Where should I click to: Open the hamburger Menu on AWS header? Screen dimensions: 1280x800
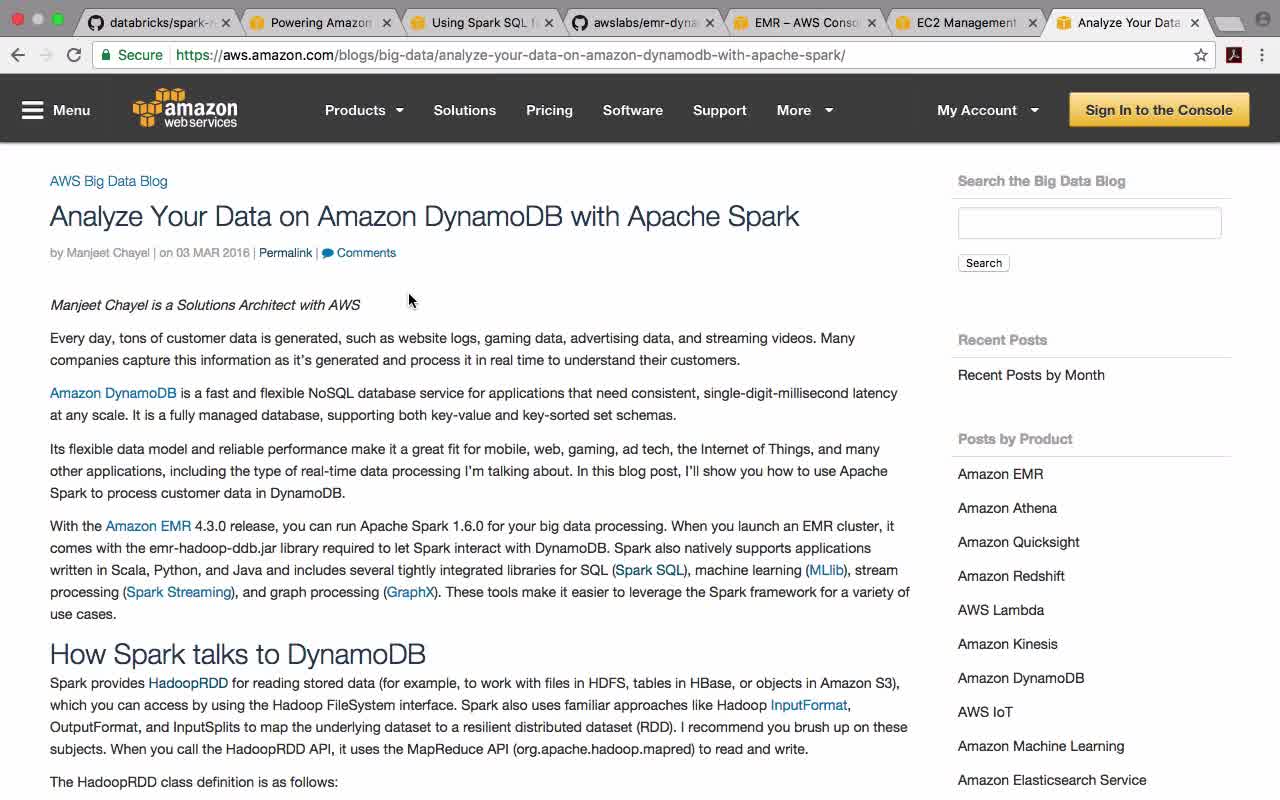coord(56,110)
